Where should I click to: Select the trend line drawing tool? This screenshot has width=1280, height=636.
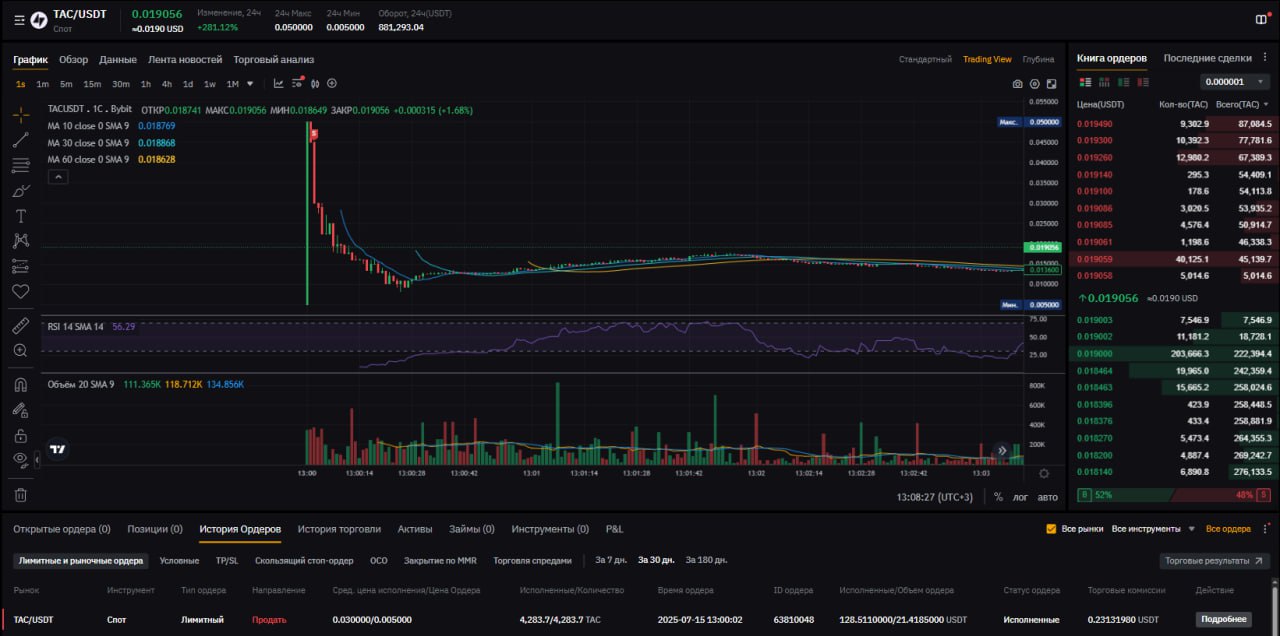click(x=20, y=140)
